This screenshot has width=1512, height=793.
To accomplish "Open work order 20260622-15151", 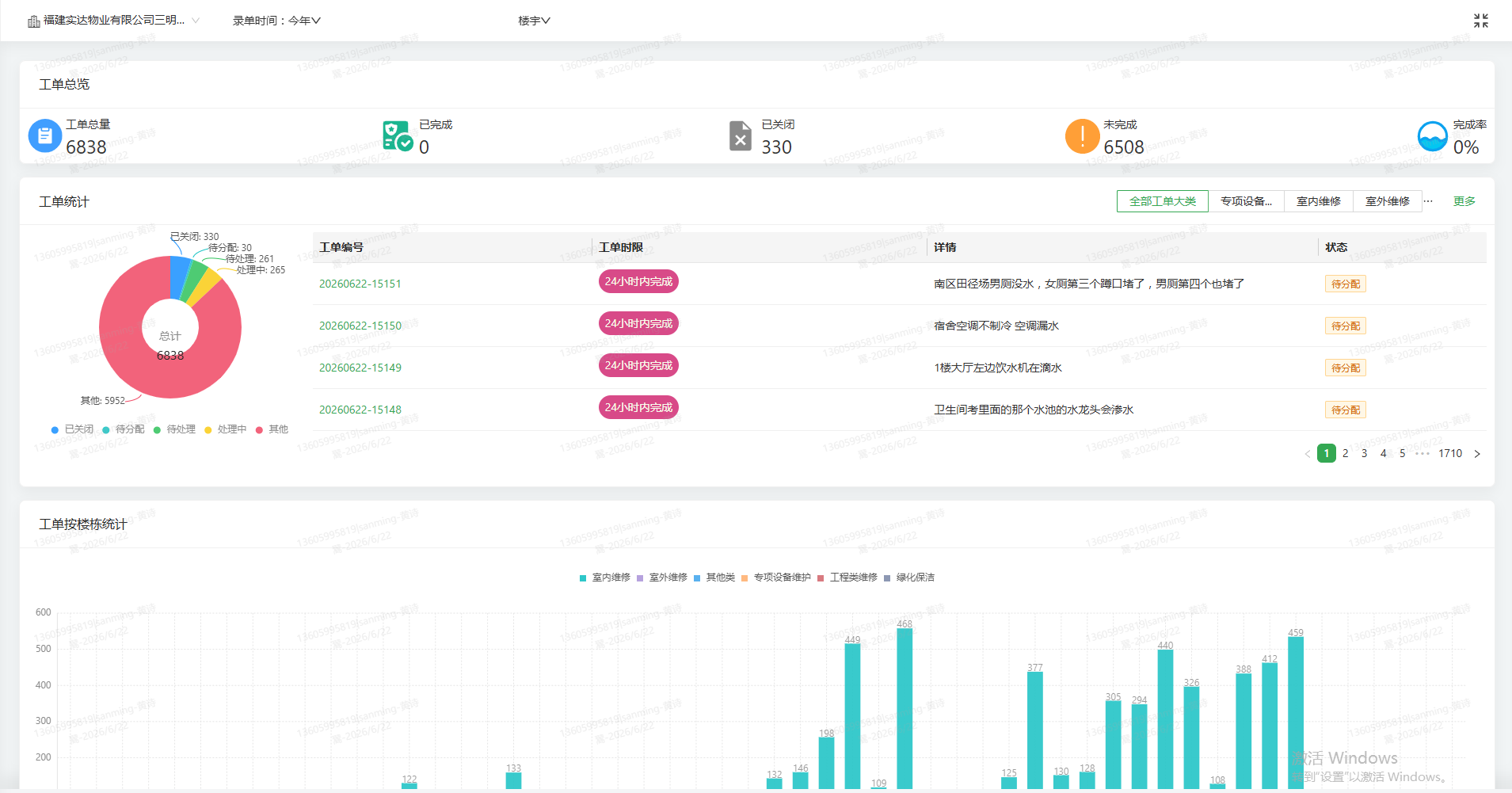I will pyautogui.click(x=360, y=284).
